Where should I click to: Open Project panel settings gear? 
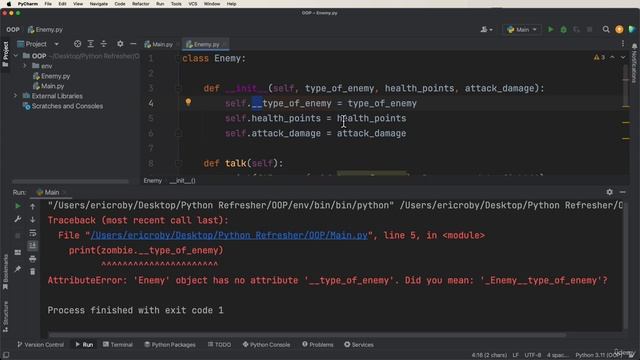coord(120,44)
